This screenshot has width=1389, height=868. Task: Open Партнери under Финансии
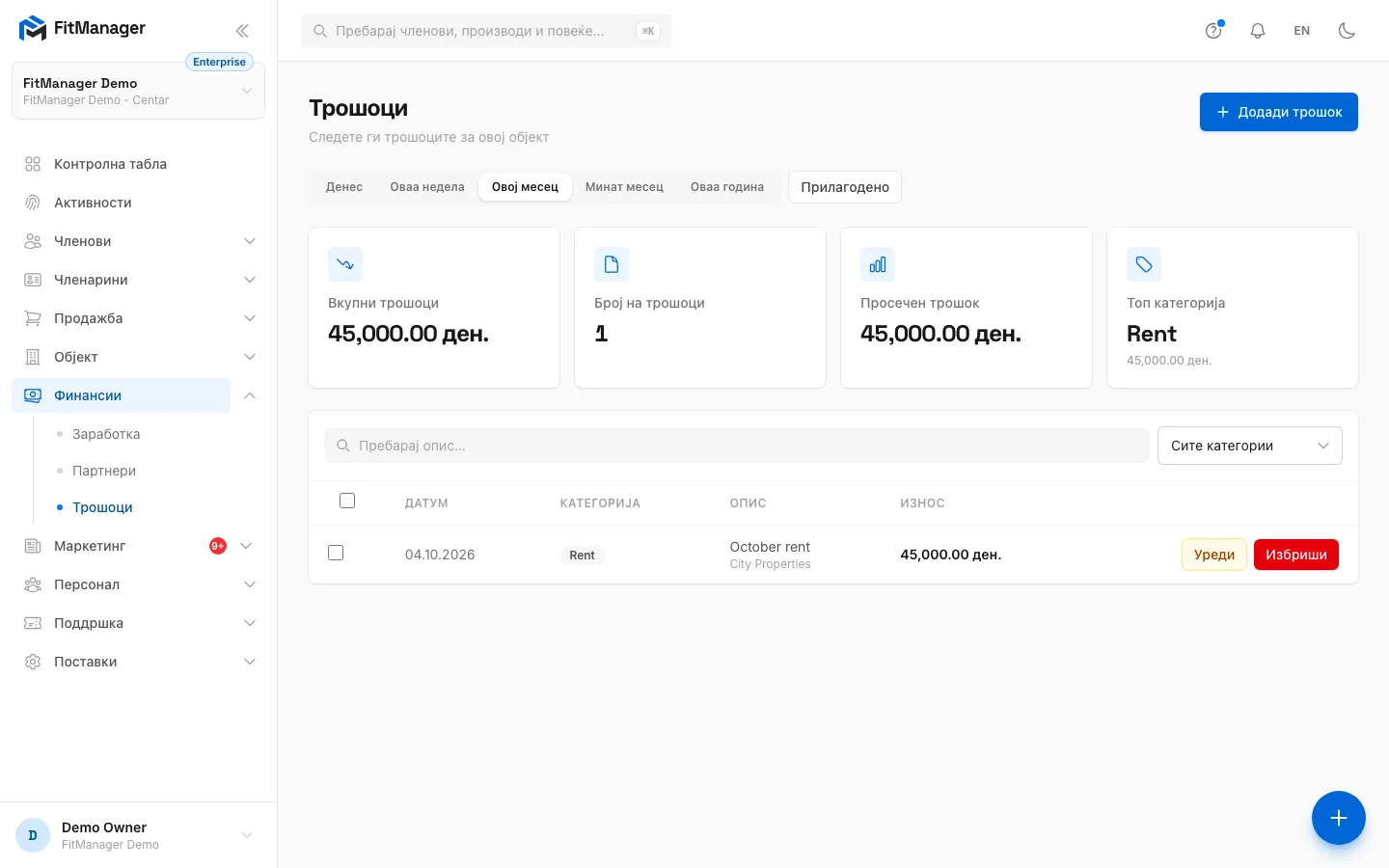[104, 471]
